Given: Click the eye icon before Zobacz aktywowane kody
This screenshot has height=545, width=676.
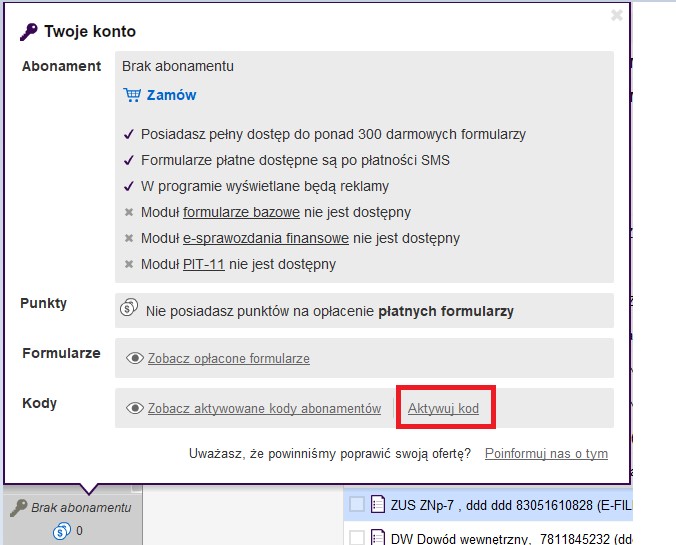Looking at the screenshot, I should point(135,408).
